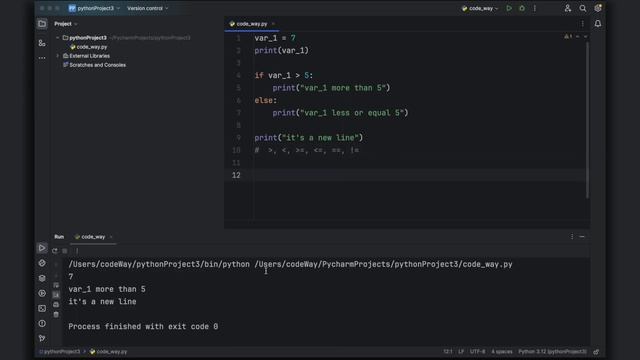Open the Python Packages tool window icon

click(42, 278)
